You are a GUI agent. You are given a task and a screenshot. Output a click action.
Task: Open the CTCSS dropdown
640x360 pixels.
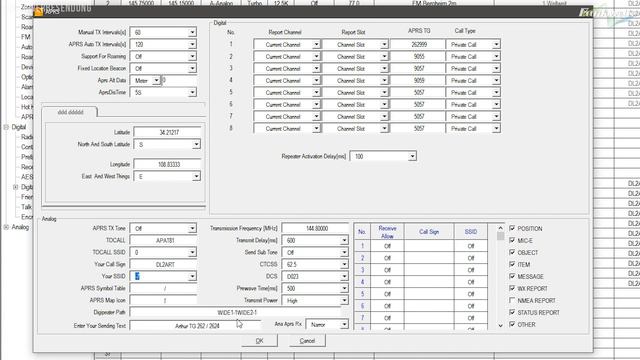coord(344,264)
